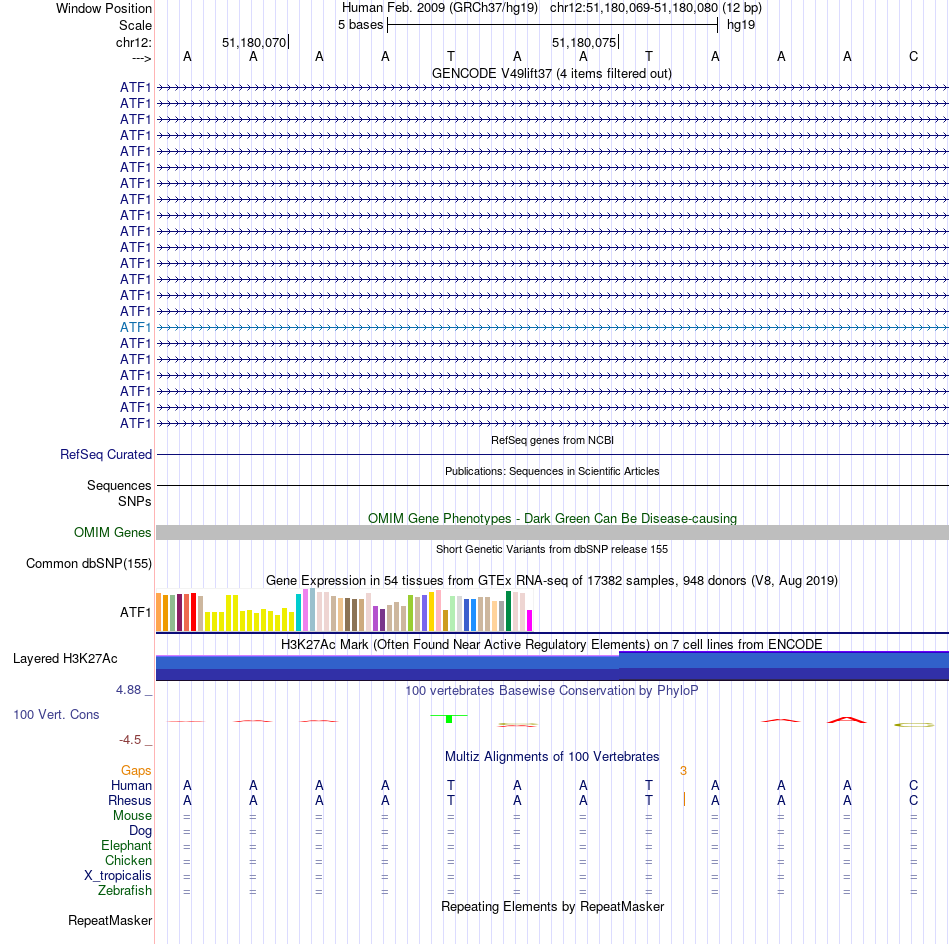Image resolution: width=950 pixels, height=944 pixels.
Task: Click the Mouse alignment row label
Action: 132,816
